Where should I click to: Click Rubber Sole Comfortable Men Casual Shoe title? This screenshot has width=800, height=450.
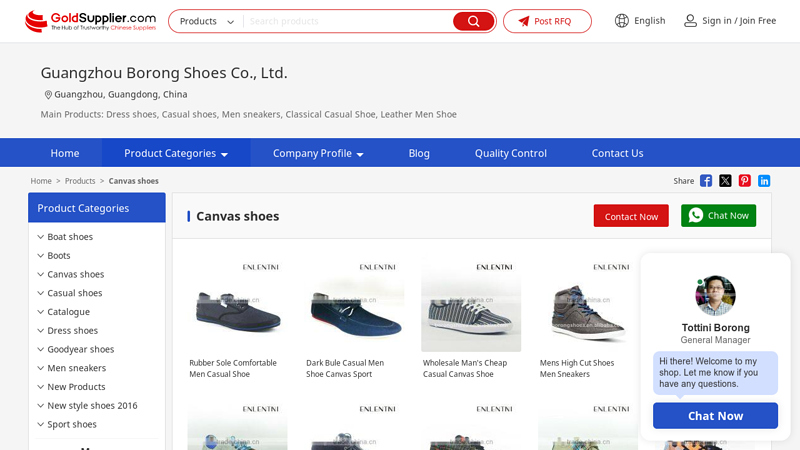pyautogui.click(x=233, y=368)
